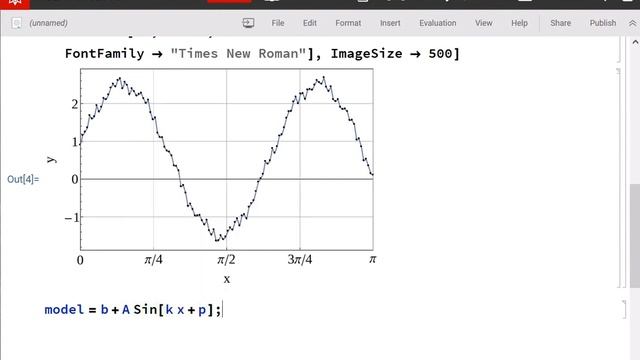The width and height of the screenshot is (640, 360).
Task: Click the "Times New Roman" string in code
Action: [x=238, y=53]
